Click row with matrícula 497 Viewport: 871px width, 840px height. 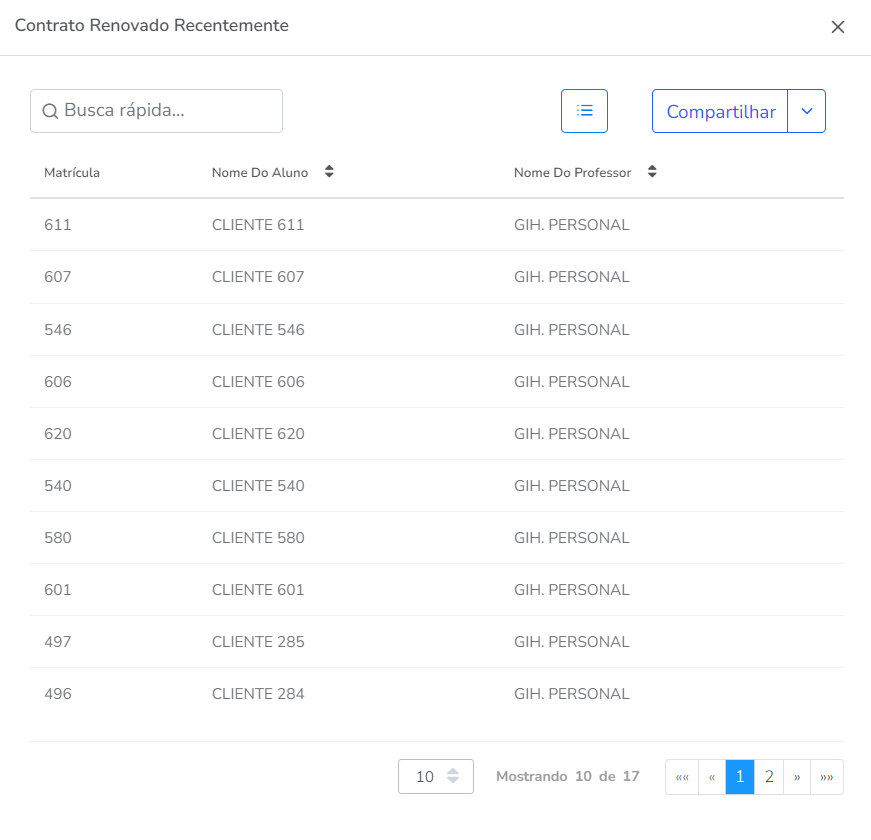58,642
